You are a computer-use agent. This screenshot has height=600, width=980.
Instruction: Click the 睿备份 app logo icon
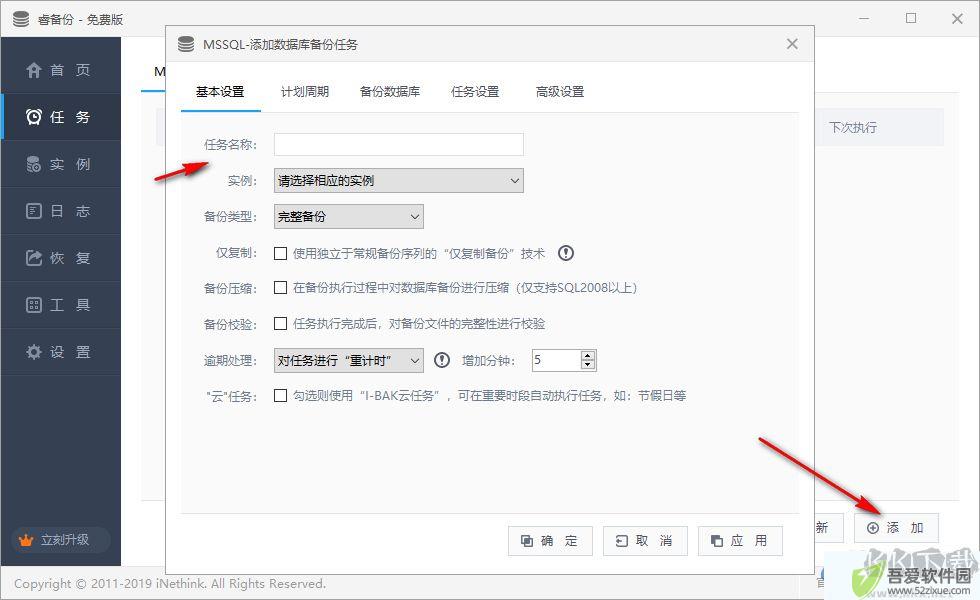point(21,19)
